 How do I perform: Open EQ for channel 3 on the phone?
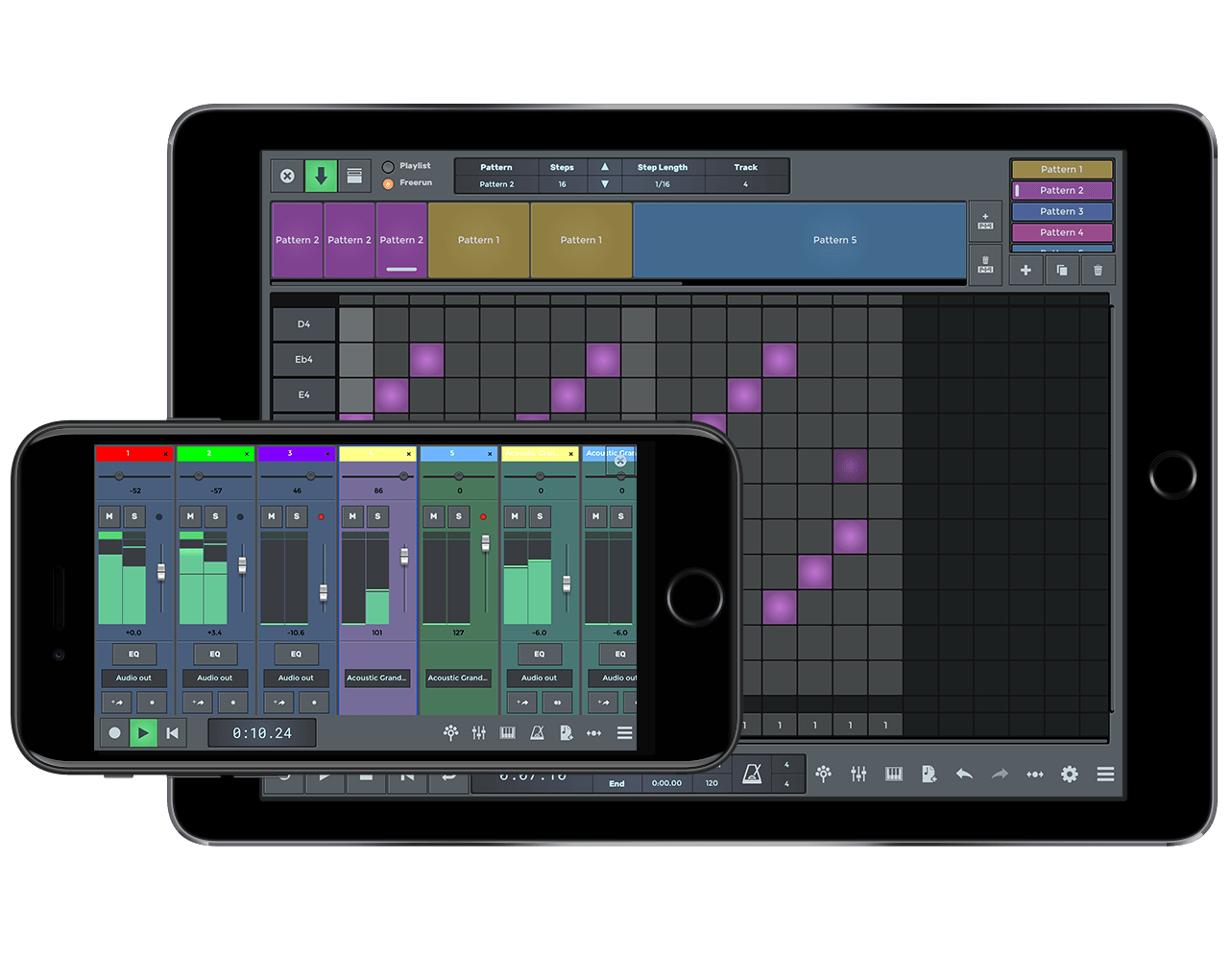pyautogui.click(x=296, y=655)
